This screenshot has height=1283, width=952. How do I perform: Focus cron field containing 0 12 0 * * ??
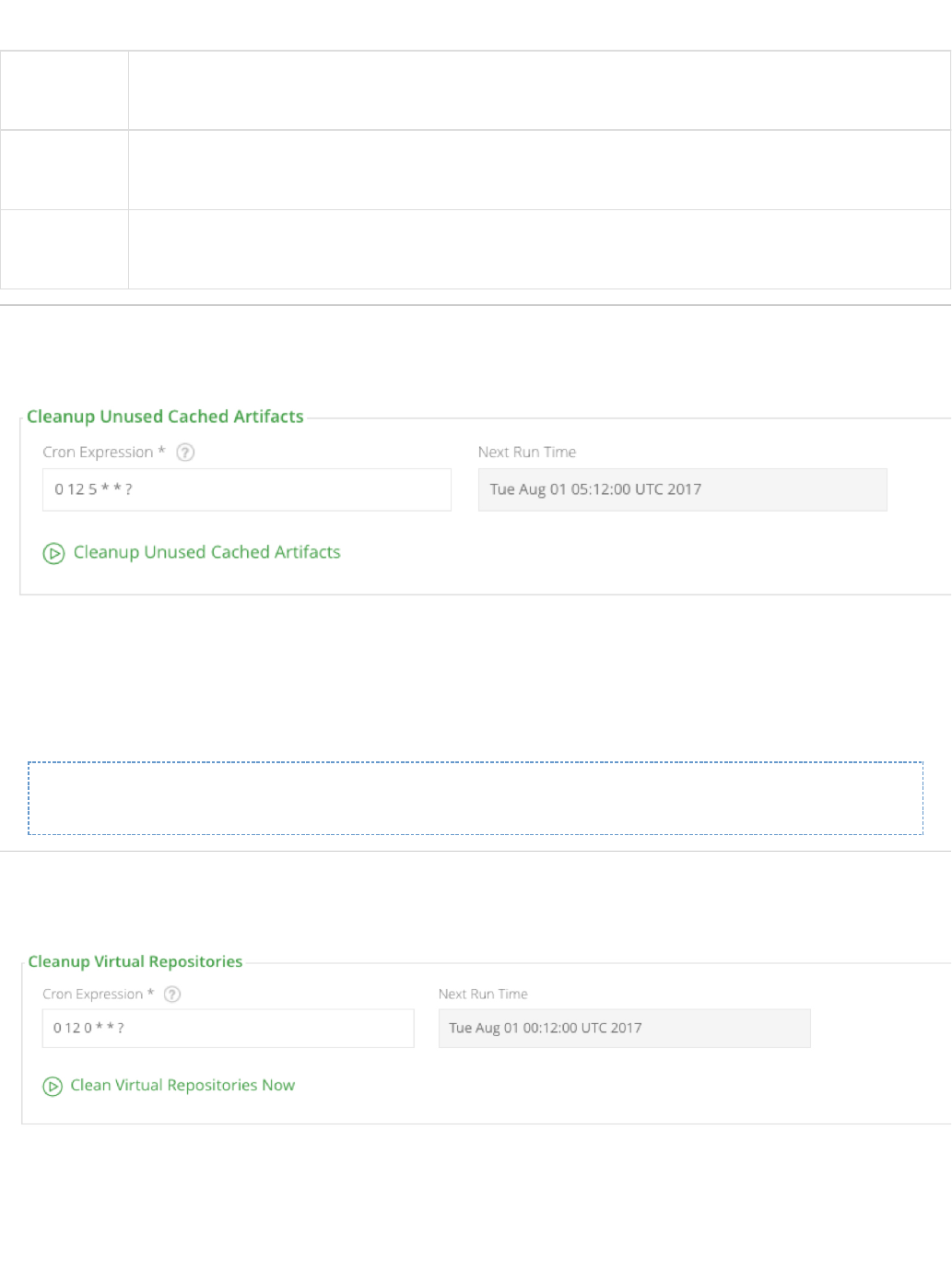(x=228, y=1029)
